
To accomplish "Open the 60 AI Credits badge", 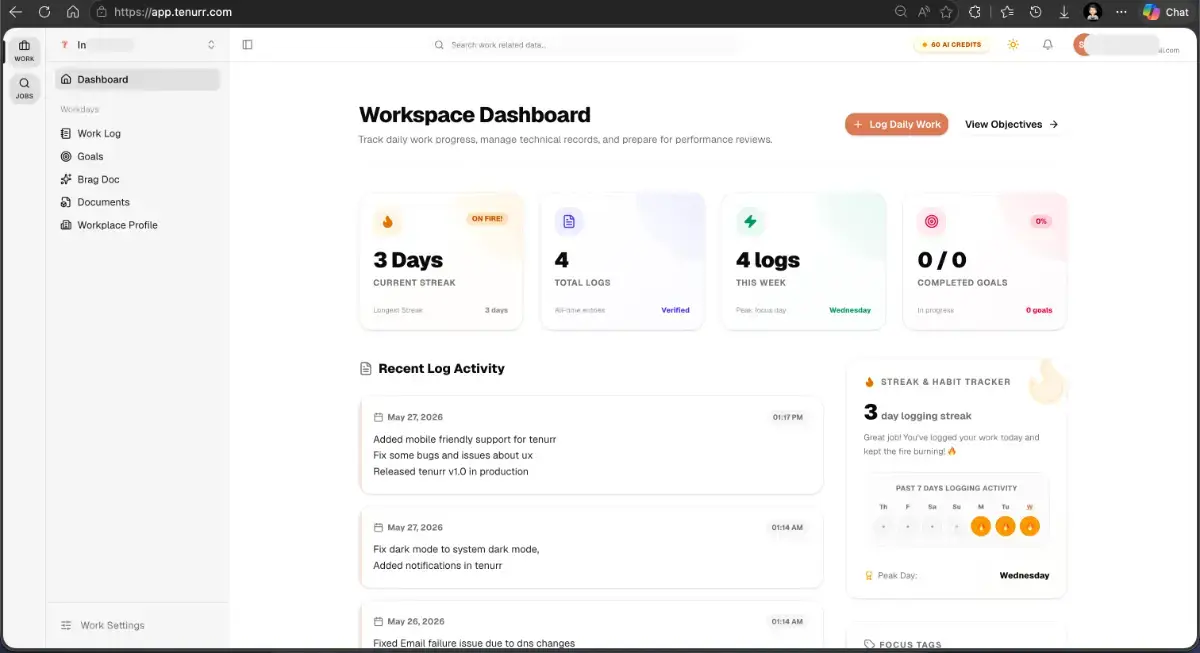I will 951,45.
